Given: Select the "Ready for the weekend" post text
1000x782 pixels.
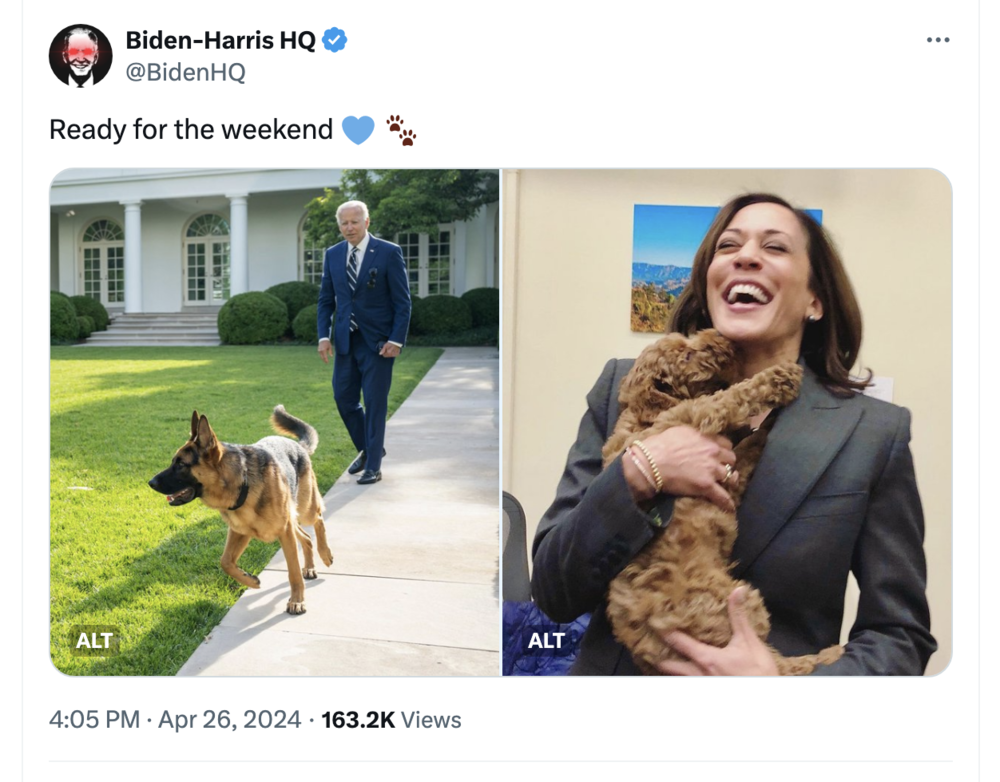Looking at the screenshot, I should pos(190,130).
